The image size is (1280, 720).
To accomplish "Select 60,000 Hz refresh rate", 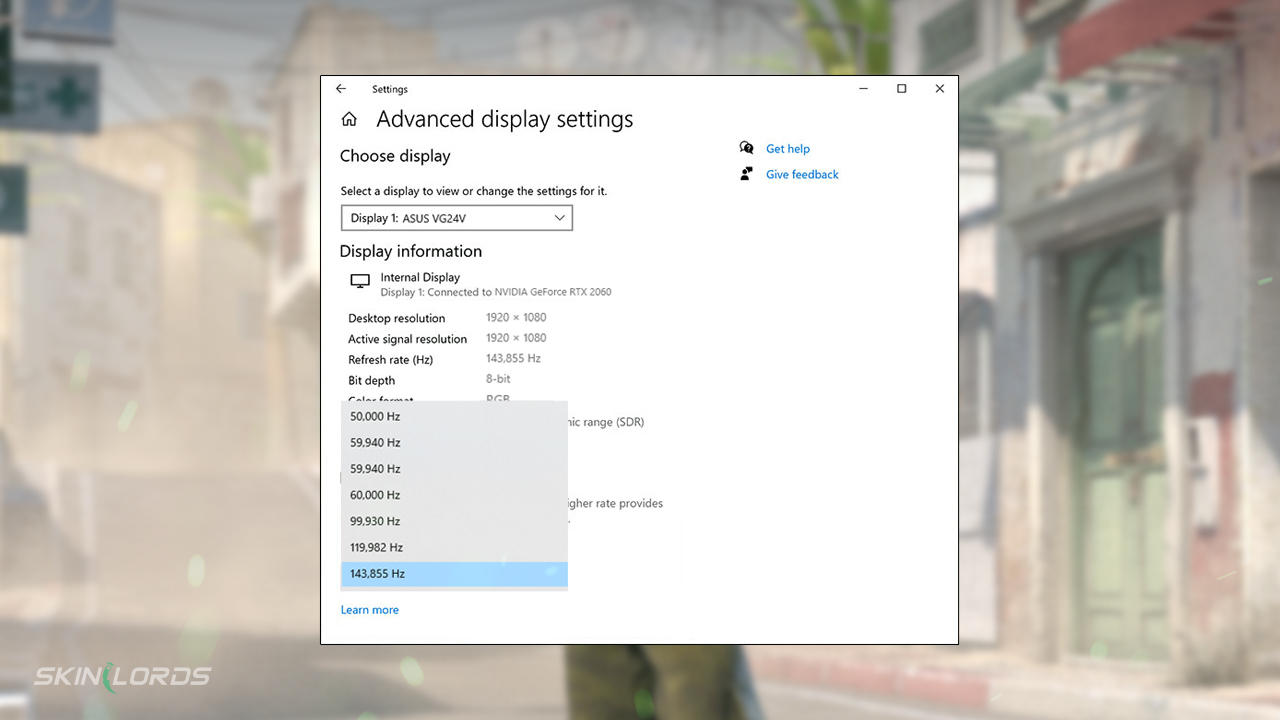I will pyautogui.click(x=454, y=495).
